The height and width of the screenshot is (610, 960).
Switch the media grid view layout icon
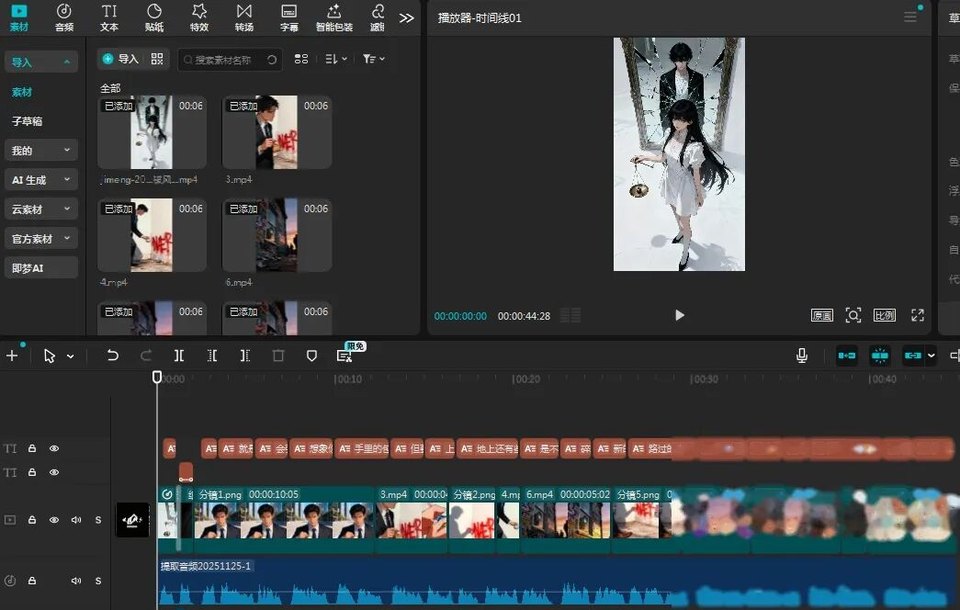[301, 59]
